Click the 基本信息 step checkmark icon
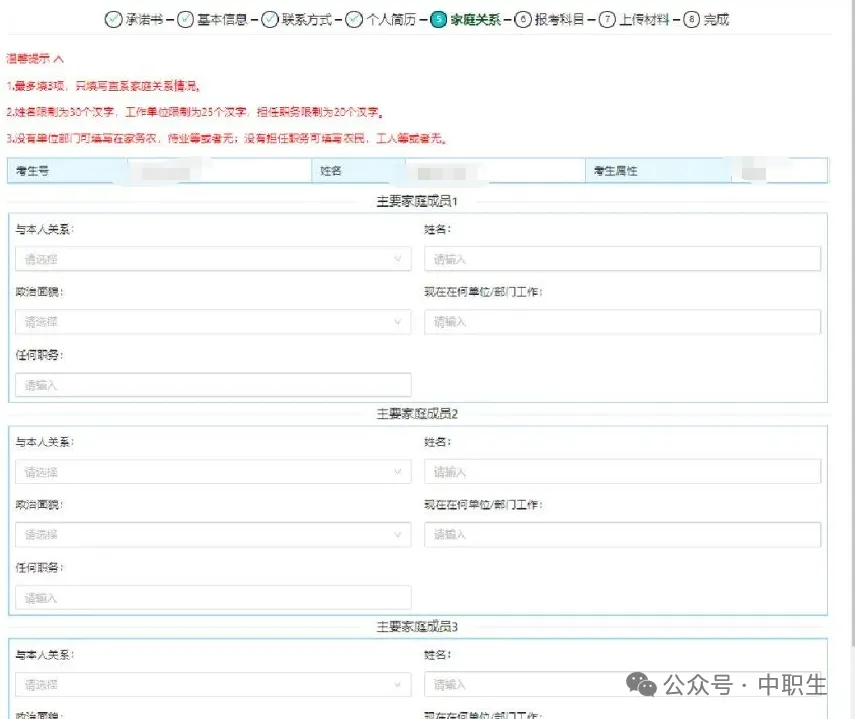 click(x=185, y=20)
